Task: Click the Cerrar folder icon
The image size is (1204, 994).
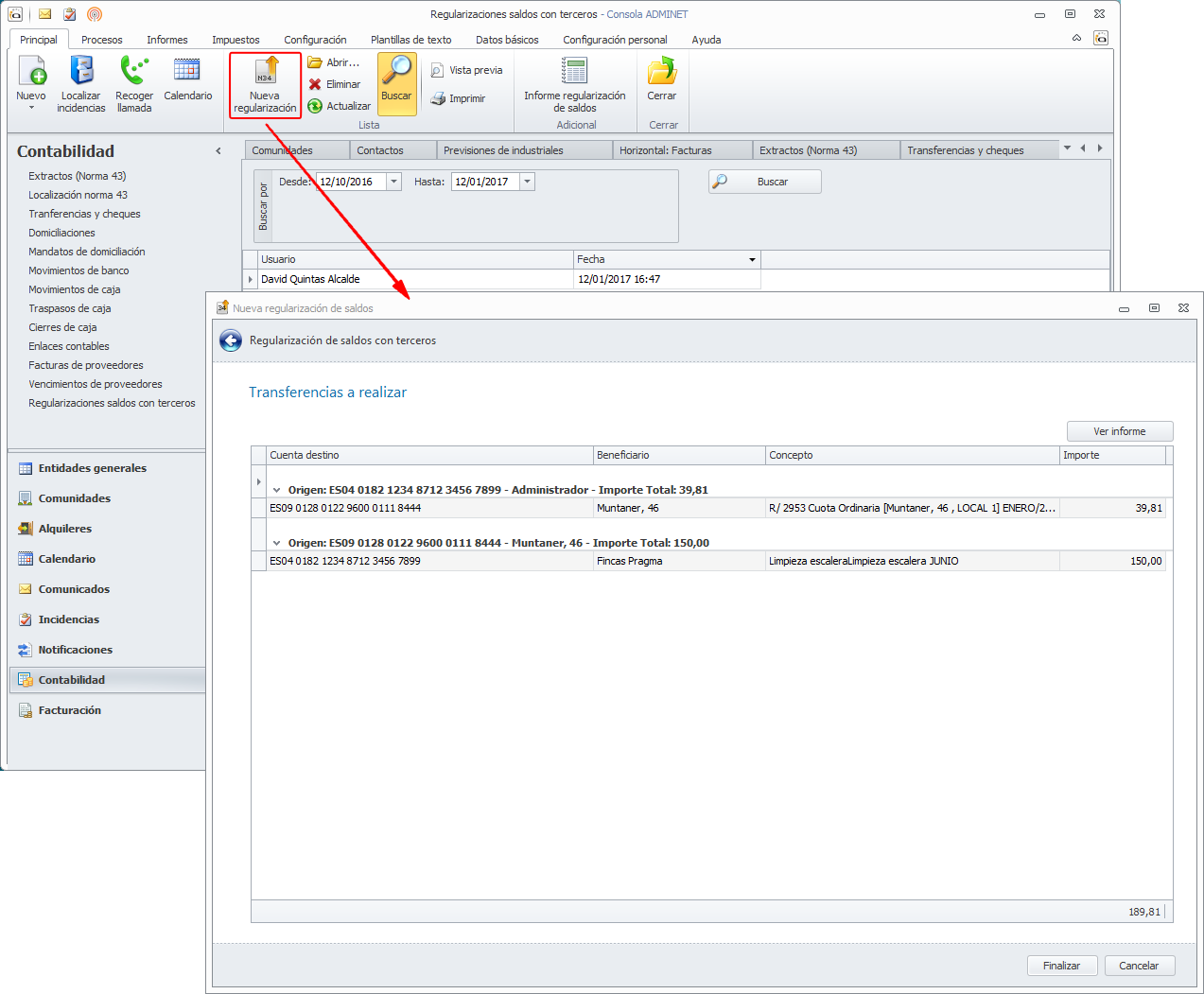Action: pyautogui.click(x=661, y=71)
